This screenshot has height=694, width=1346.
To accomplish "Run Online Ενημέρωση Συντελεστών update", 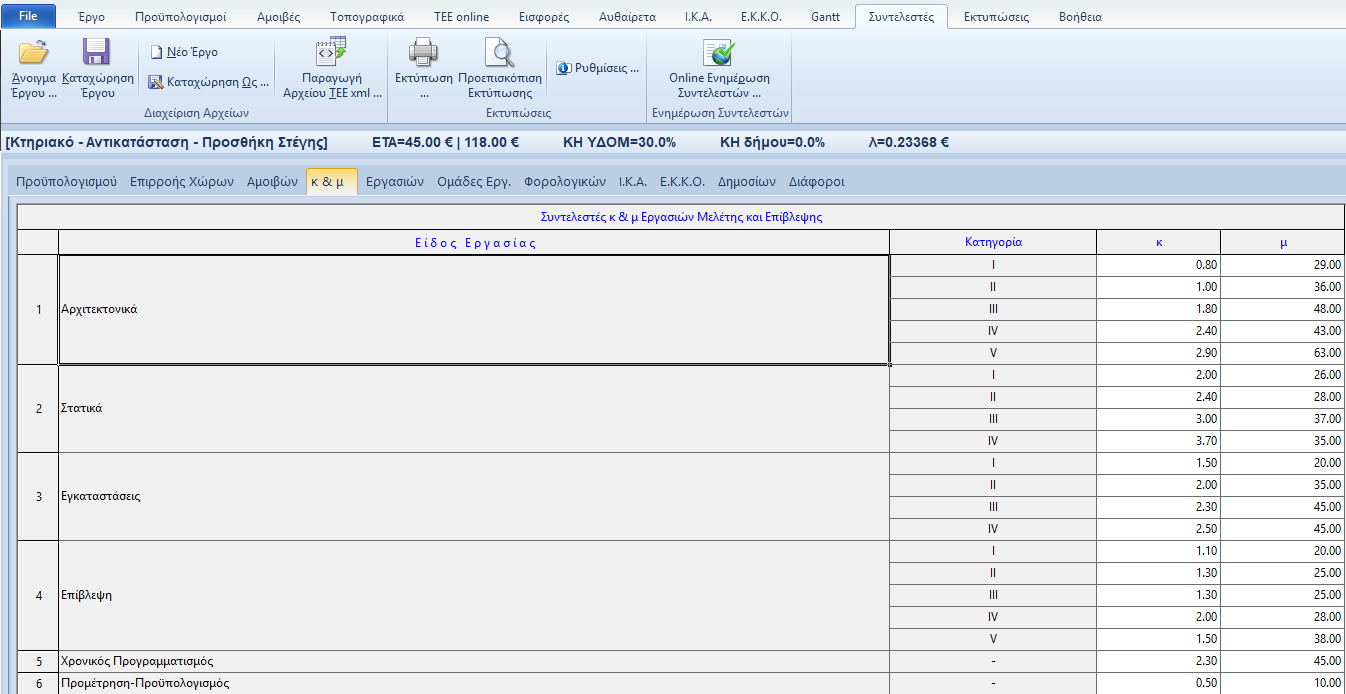I will click(x=718, y=54).
